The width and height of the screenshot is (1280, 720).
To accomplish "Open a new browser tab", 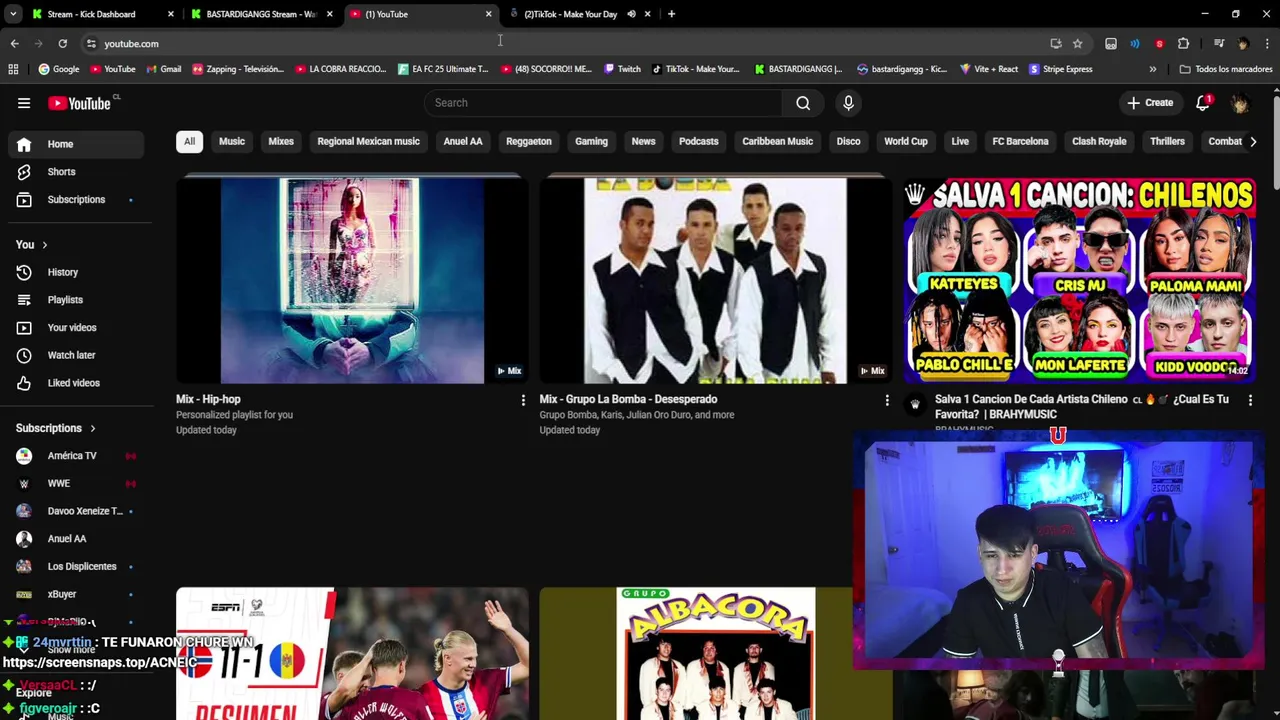I will [671, 14].
